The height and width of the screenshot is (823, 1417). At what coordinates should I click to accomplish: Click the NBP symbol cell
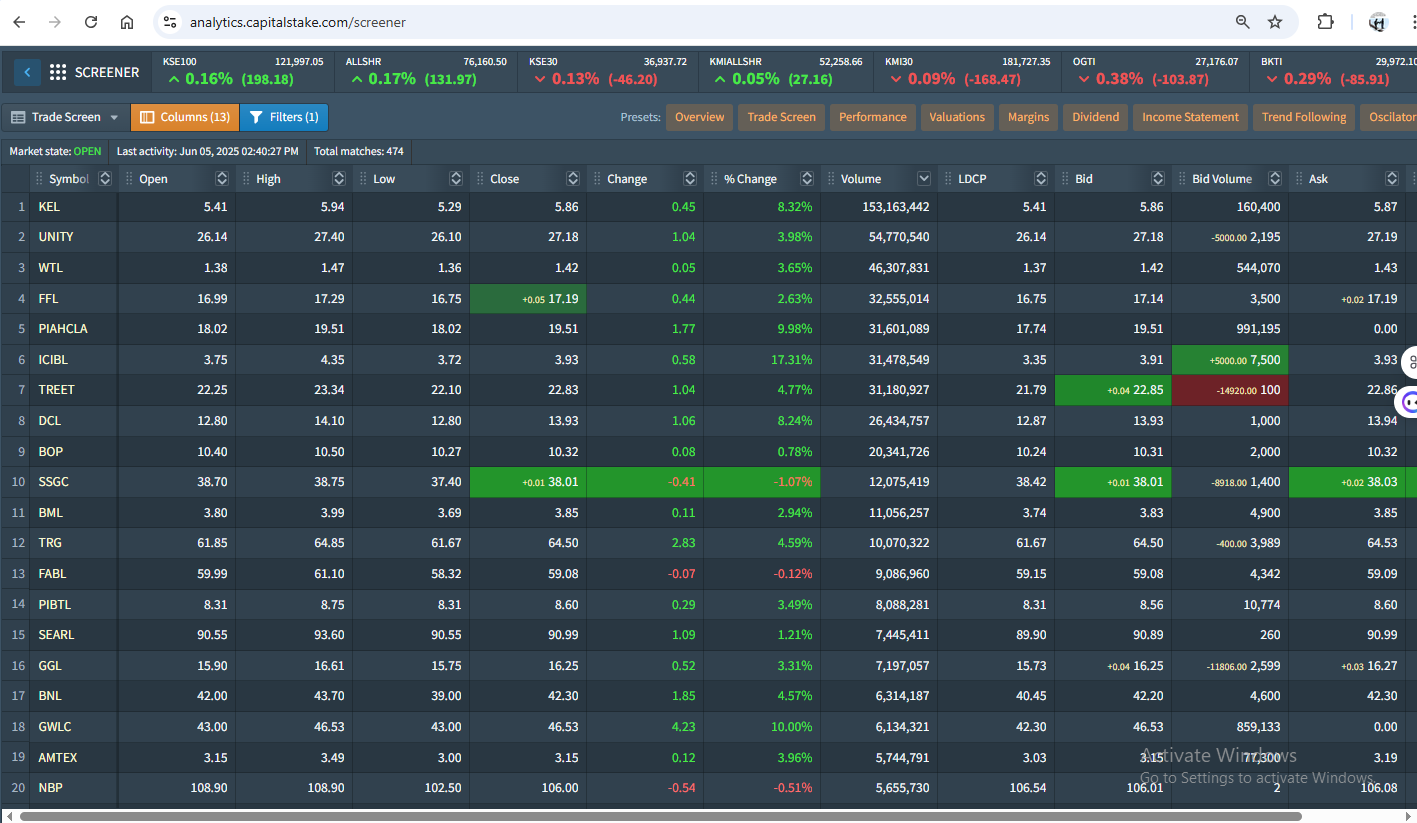(x=74, y=788)
